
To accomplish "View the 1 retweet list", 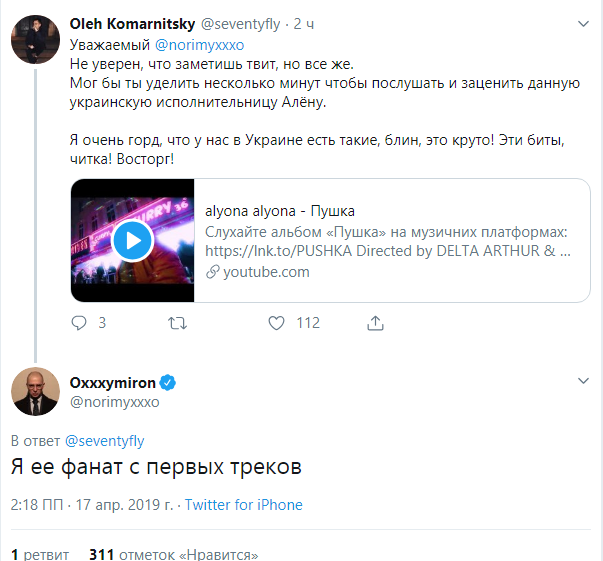I will 40,553.
